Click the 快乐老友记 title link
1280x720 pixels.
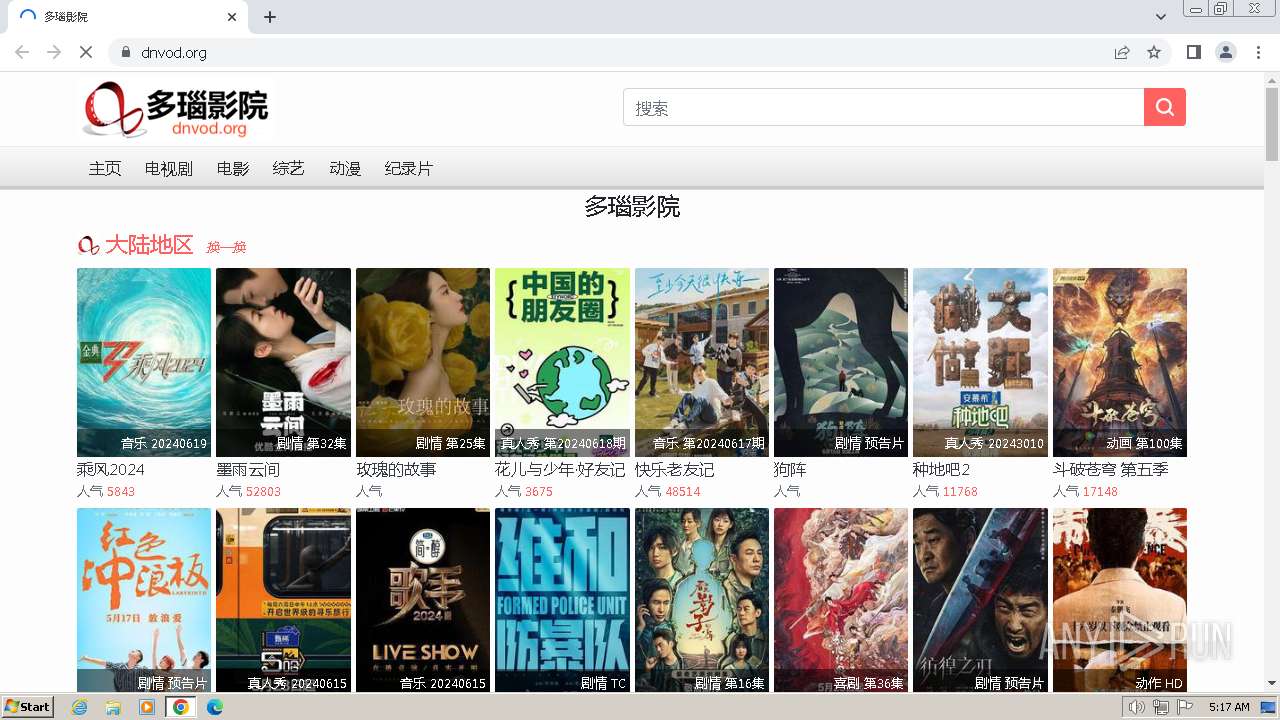(675, 469)
